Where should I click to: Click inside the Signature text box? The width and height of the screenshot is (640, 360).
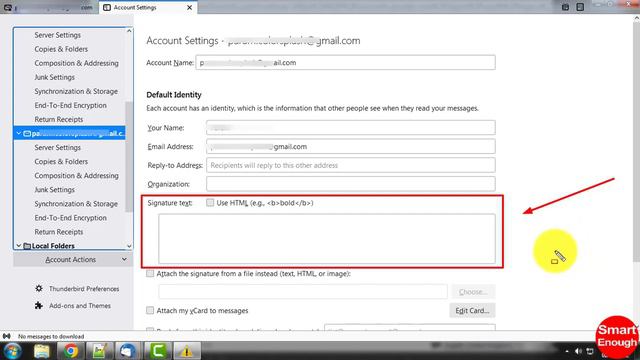(327, 239)
